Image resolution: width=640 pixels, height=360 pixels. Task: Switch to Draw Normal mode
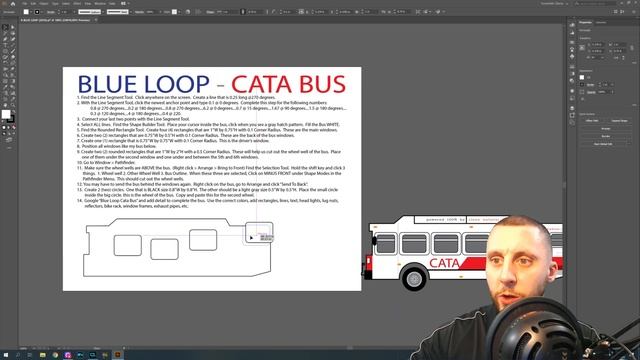[4, 133]
